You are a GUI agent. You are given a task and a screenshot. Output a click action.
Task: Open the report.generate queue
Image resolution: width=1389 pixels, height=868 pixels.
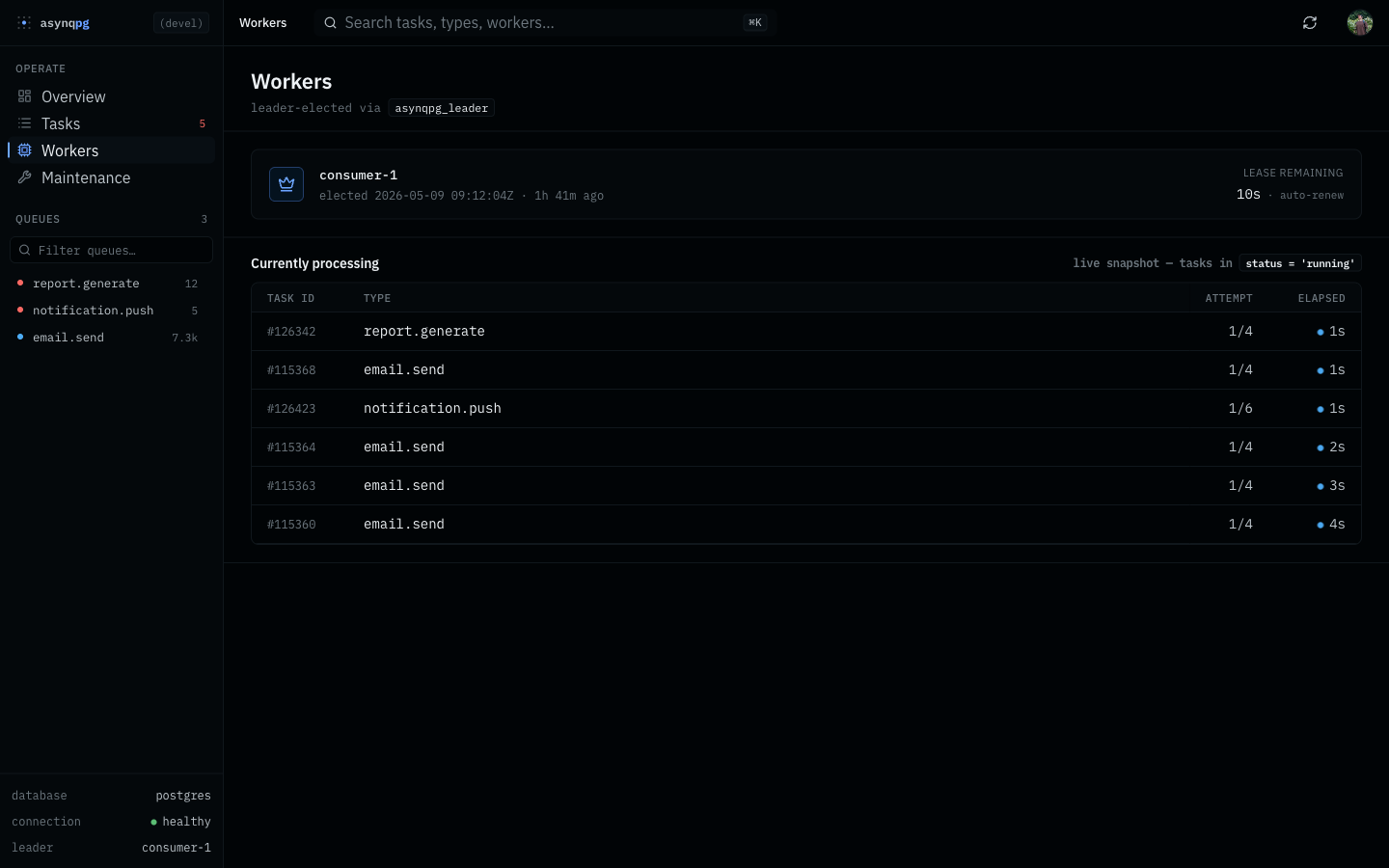click(111, 284)
